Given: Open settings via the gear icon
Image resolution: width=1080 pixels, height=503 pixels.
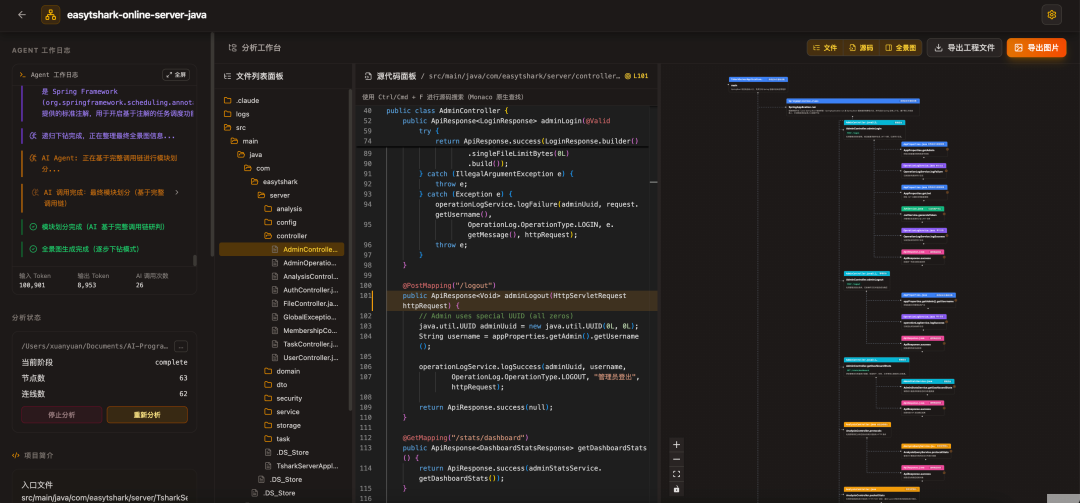Looking at the screenshot, I should (x=1050, y=15).
